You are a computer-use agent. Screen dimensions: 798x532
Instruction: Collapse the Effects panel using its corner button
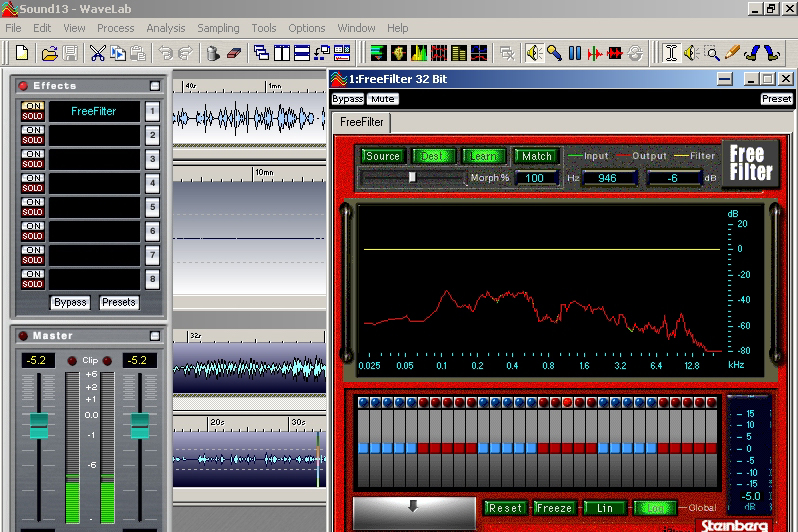(x=155, y=86)
